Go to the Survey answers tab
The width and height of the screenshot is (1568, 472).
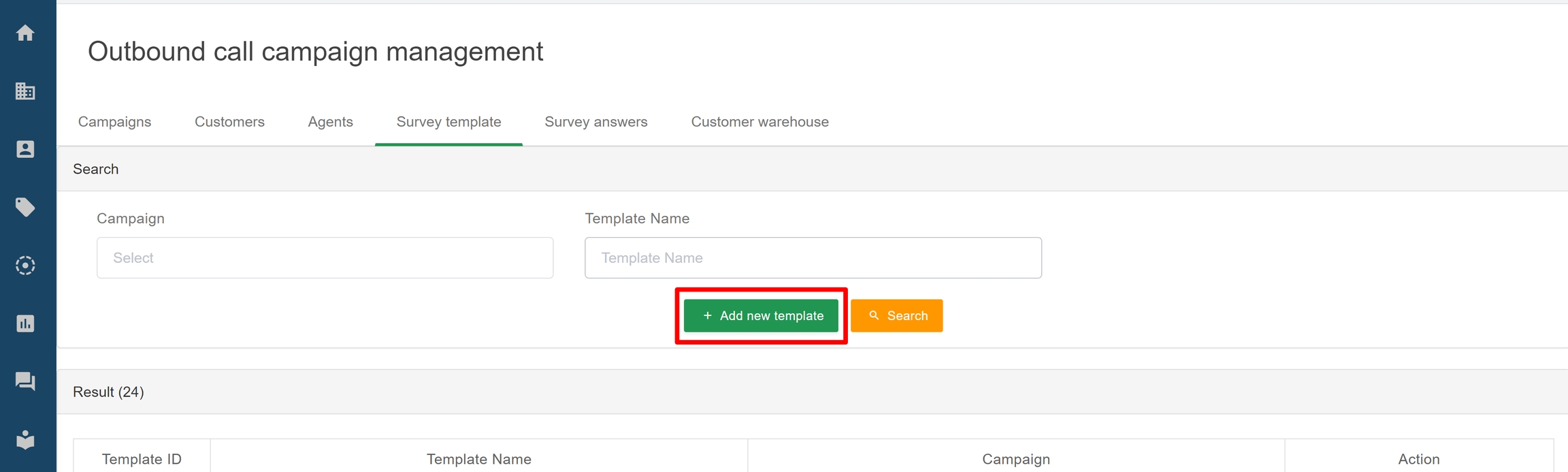point(595,122)
